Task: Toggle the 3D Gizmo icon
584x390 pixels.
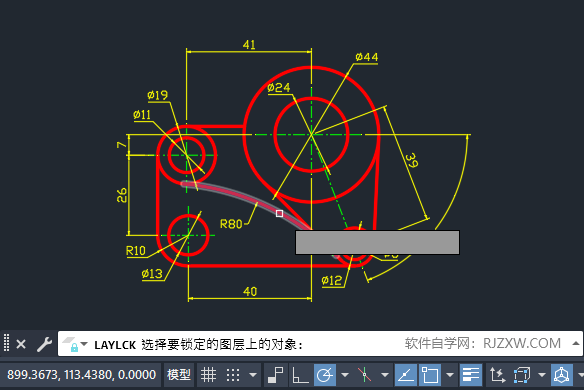Action: click(561, 375)
